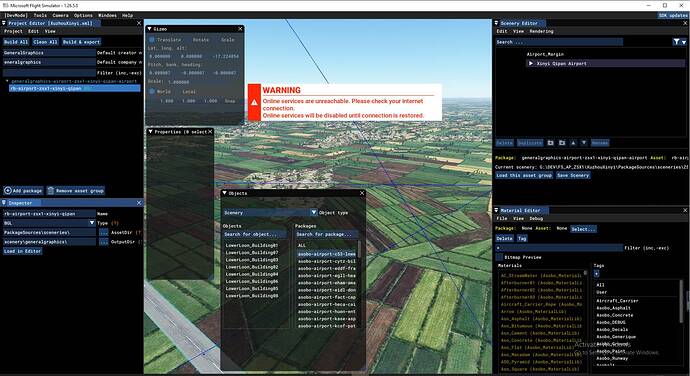Click the second folder icon beside Duplicate
The width and height of the screenshot is (690, 376).
pos(562,143)
